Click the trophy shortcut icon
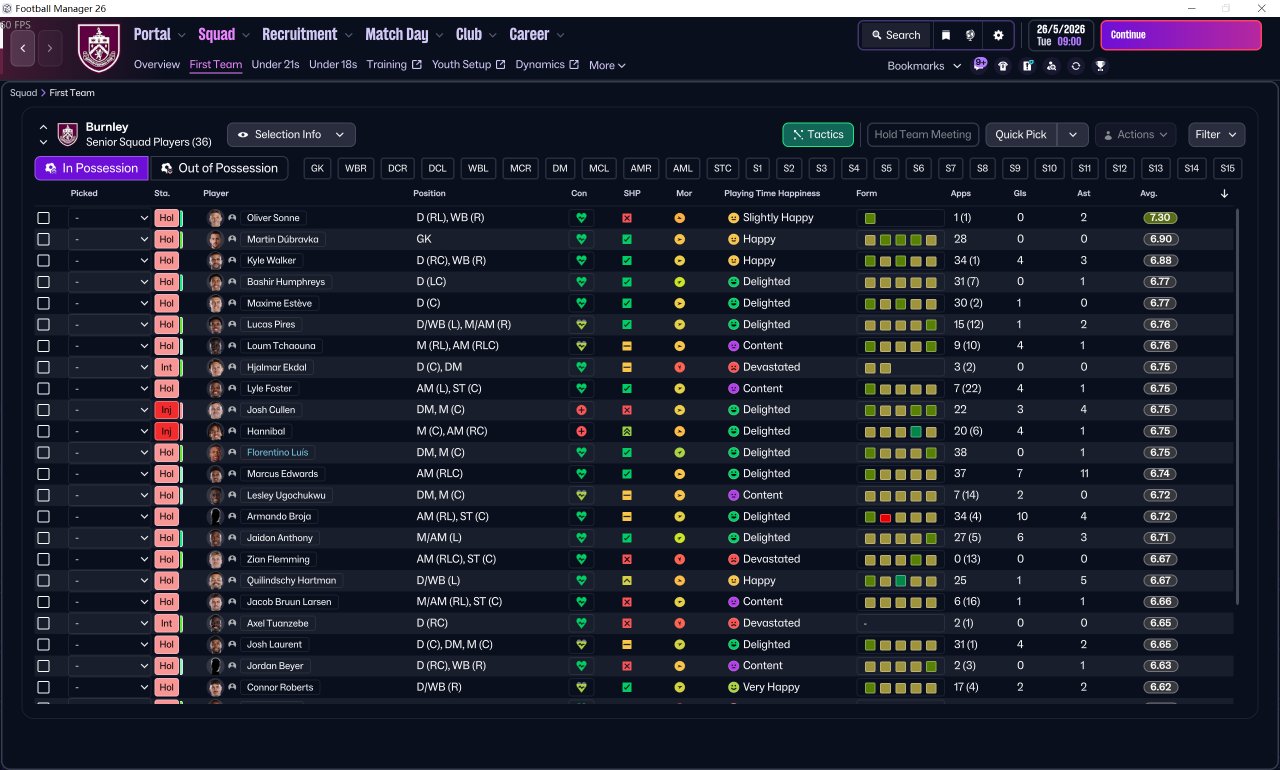This screenshot has height=770, width=1280. pyautogui.click(x=1100, y=66)
